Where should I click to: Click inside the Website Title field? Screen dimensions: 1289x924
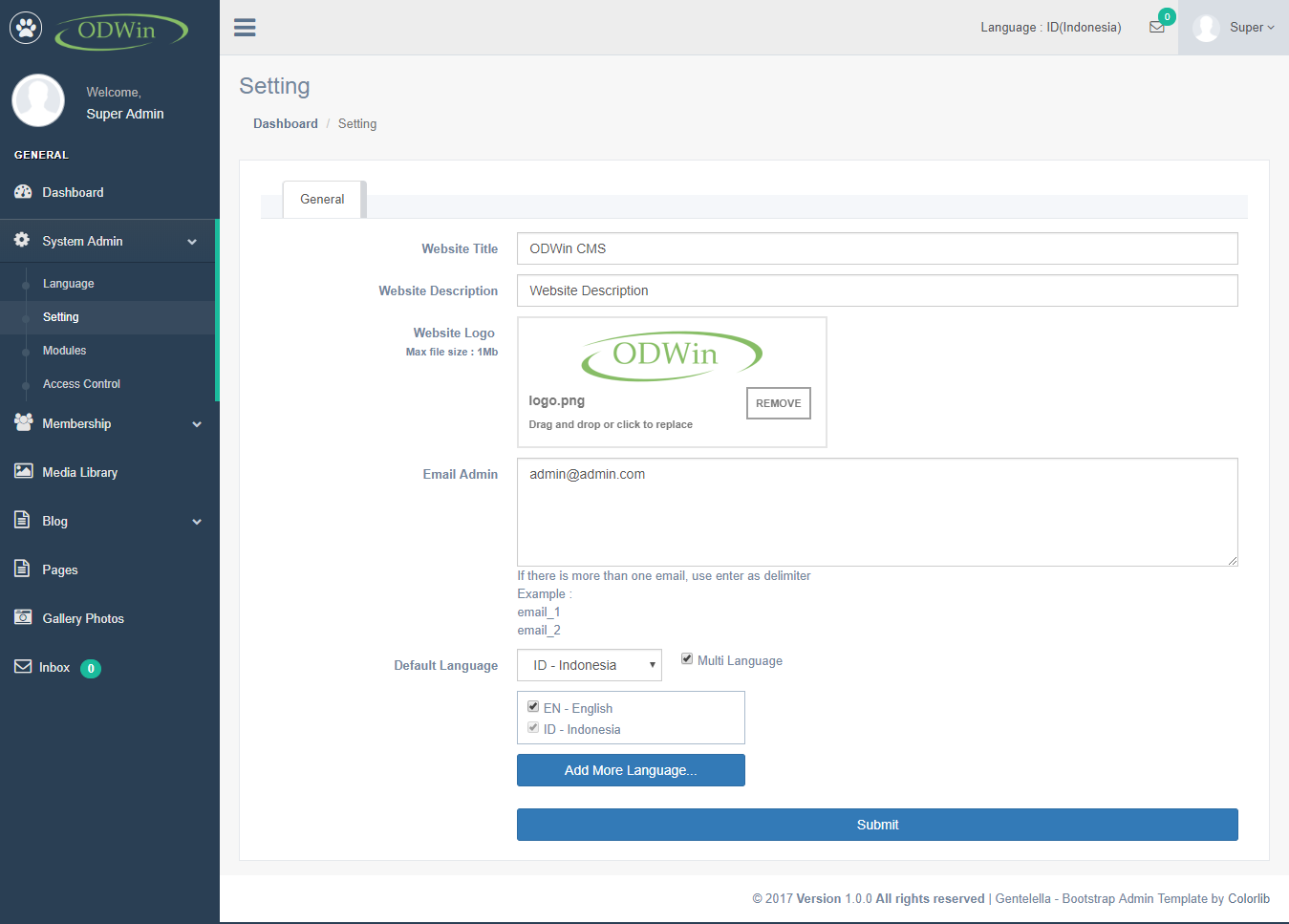876,248
